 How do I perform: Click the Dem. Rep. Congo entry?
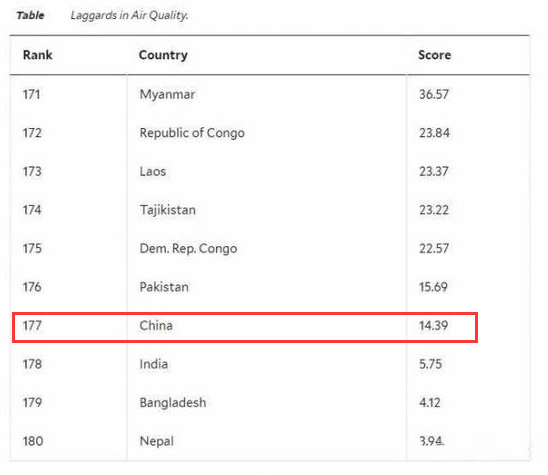pyautogui.click(x=188, y=248)
